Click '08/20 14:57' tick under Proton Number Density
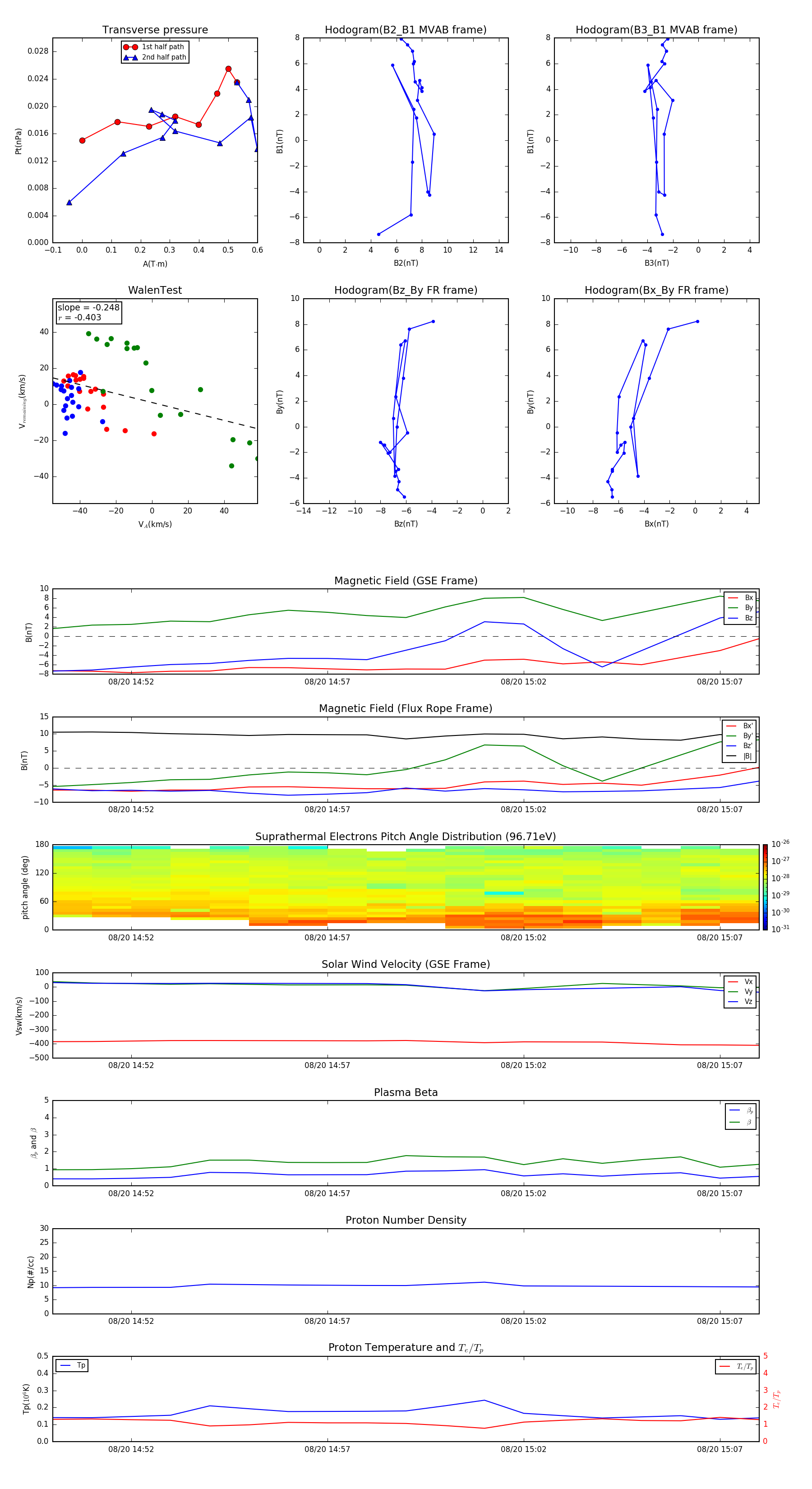This screenshot has width=812, height=1489. click(327, 1321)
